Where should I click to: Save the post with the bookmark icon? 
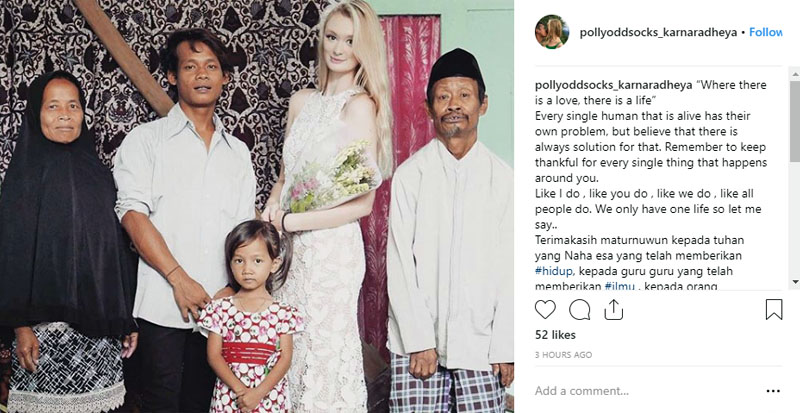tap(773, 309)
